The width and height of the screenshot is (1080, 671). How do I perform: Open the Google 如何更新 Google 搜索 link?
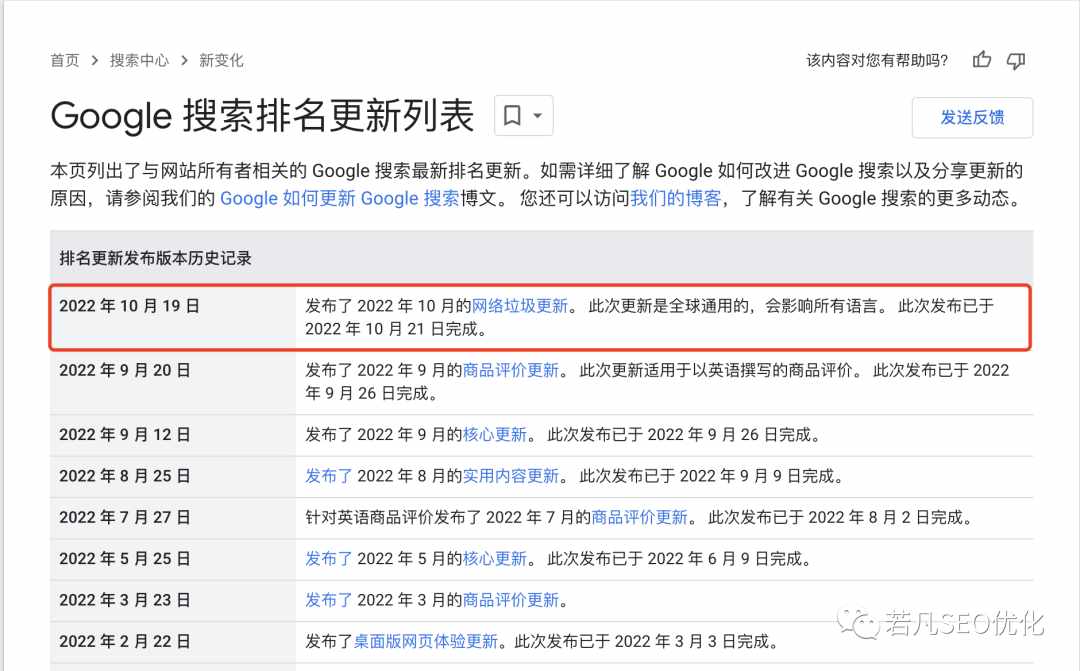(x=340, y=198)
